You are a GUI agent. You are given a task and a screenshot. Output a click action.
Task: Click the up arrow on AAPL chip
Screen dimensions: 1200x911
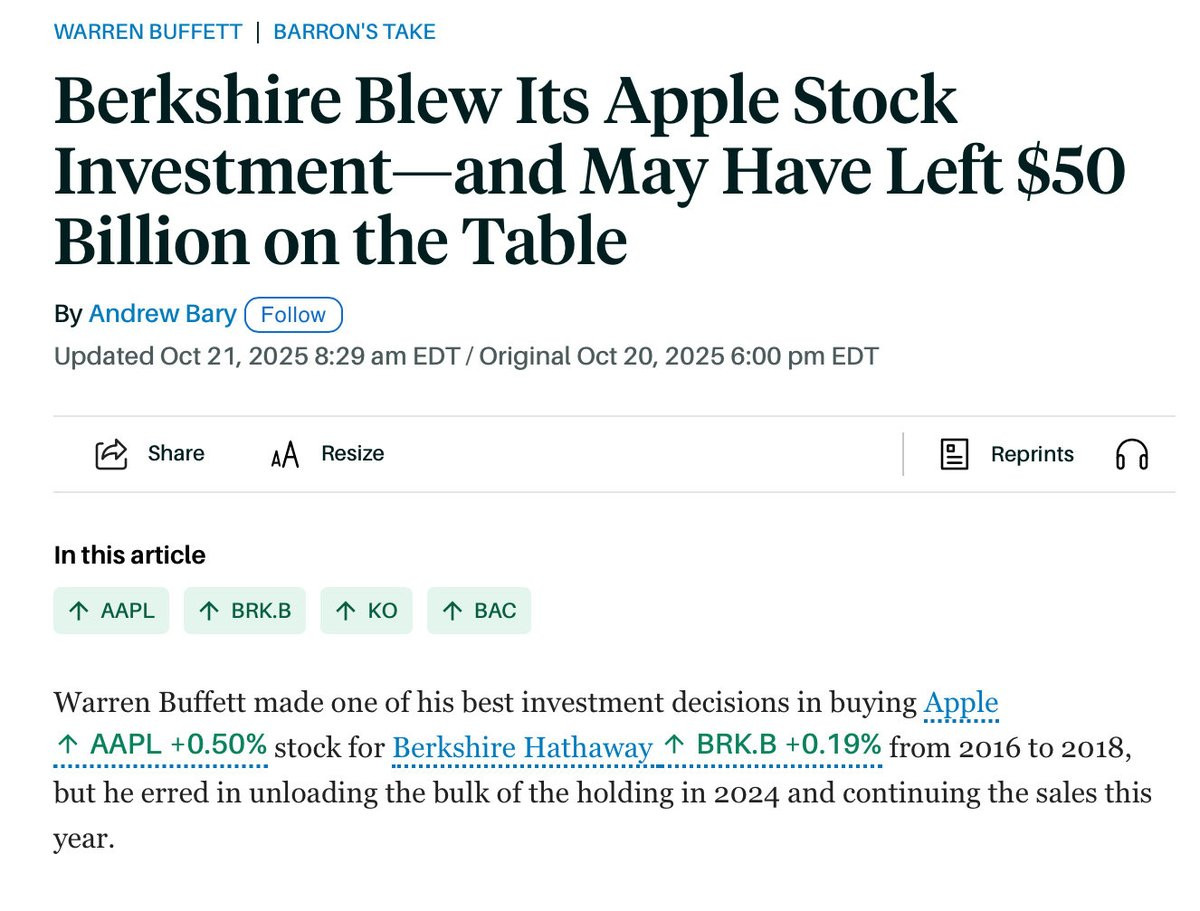click(76, 611)
